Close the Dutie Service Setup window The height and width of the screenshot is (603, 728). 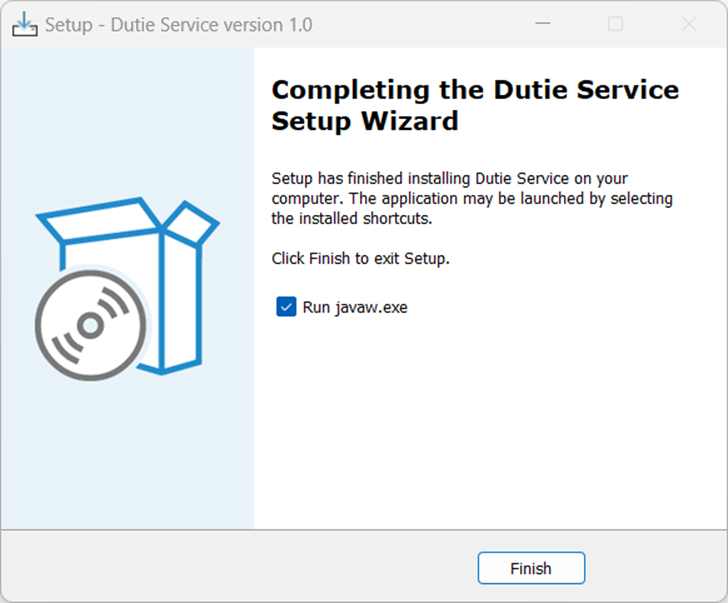tap(688, 24)
